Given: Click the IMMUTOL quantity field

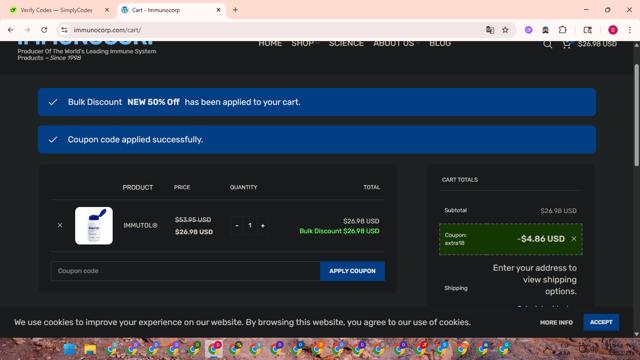Looking at the screenshot, I should click(x=250, y=225).
